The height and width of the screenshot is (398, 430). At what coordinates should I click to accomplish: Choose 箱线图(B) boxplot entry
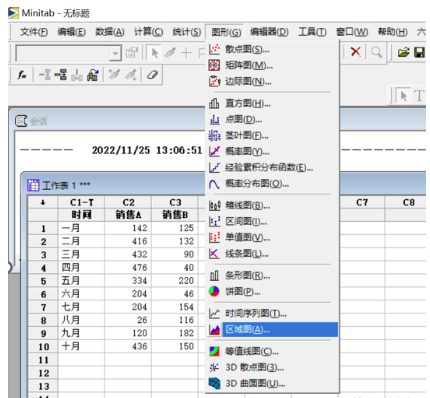tap(272, 205)
